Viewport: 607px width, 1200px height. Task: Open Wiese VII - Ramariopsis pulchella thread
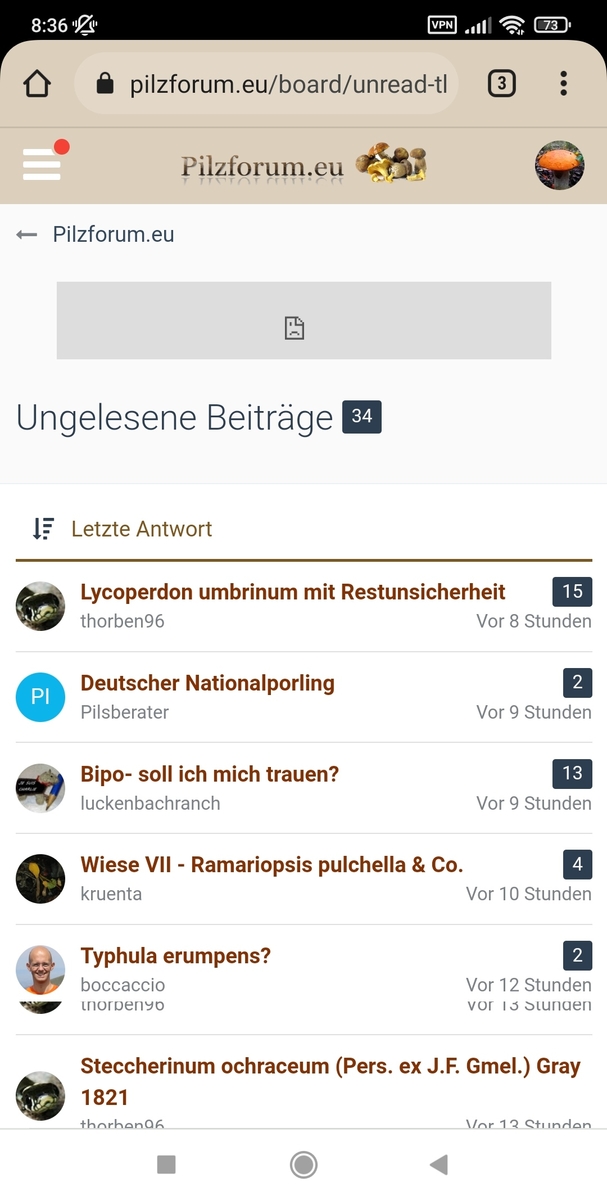[x=272, y=865]
